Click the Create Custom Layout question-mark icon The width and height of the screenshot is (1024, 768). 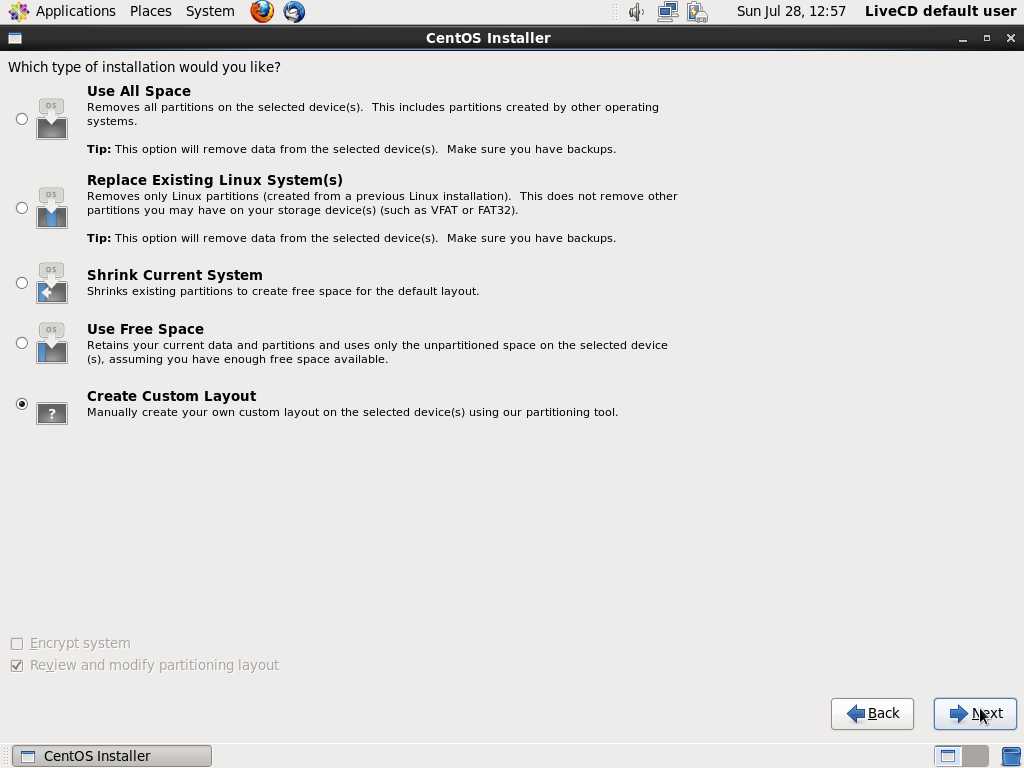(x=52, y=413)
